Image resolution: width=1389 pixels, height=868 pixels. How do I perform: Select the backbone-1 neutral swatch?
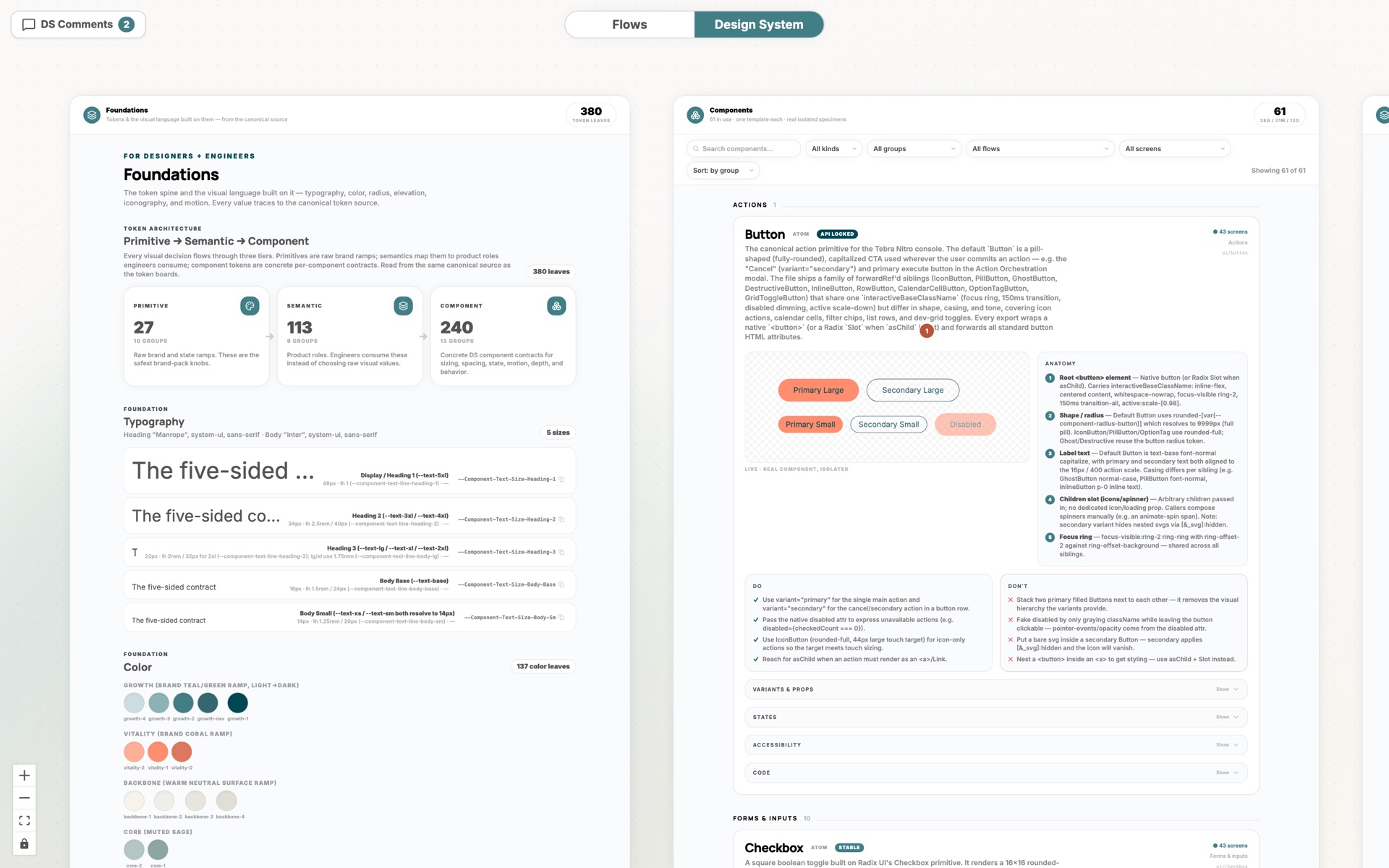pyautogui.click(x=134, y=801)
